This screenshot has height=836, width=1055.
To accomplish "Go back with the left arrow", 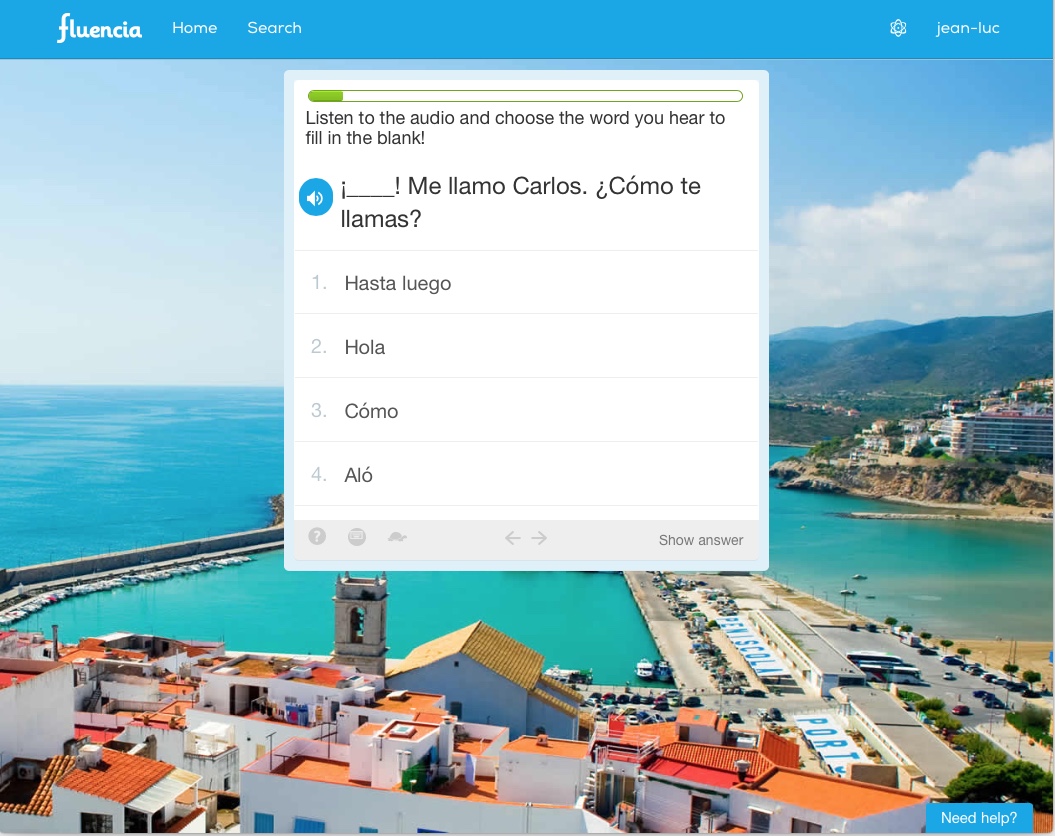I will click(x=513, y=538).
